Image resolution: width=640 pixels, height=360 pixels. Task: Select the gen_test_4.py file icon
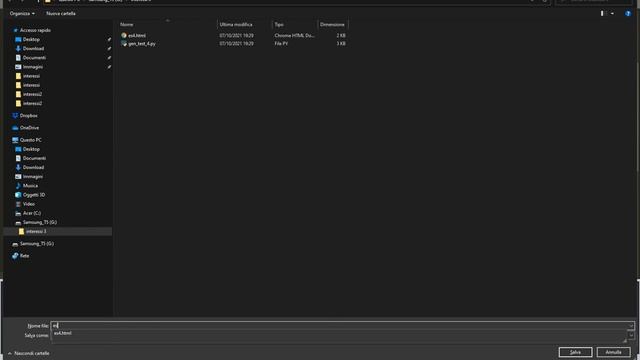[124, 43]
